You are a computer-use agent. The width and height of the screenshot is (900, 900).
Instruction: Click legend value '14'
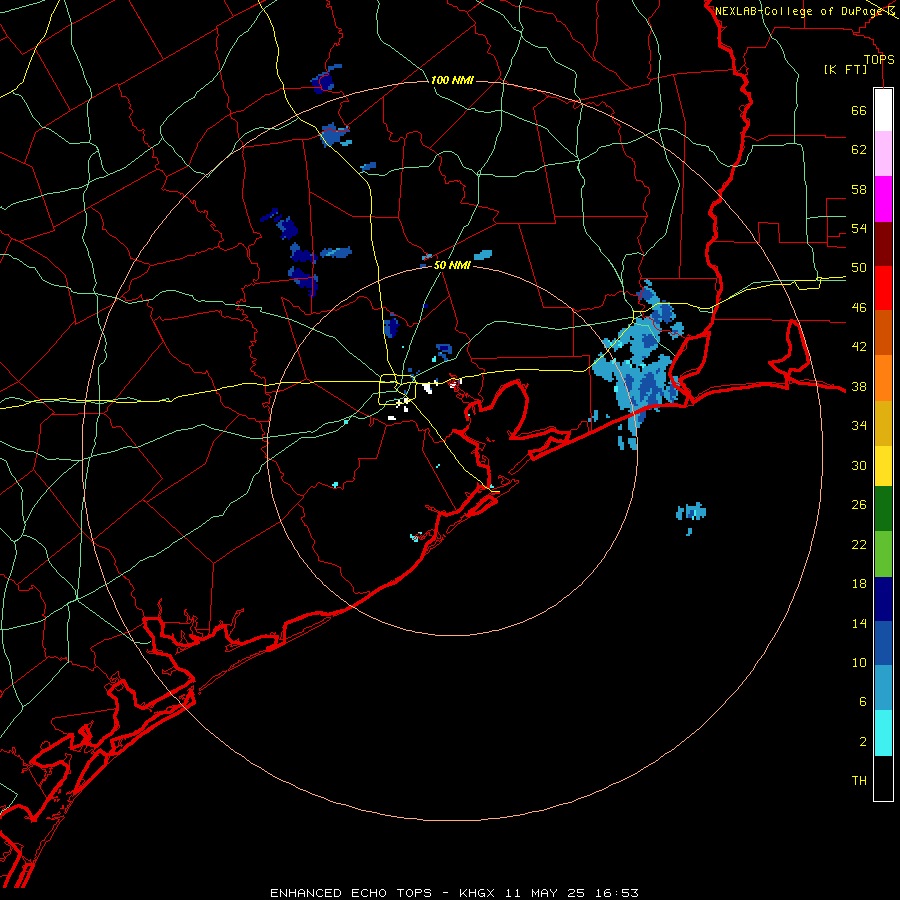[859, 623]
